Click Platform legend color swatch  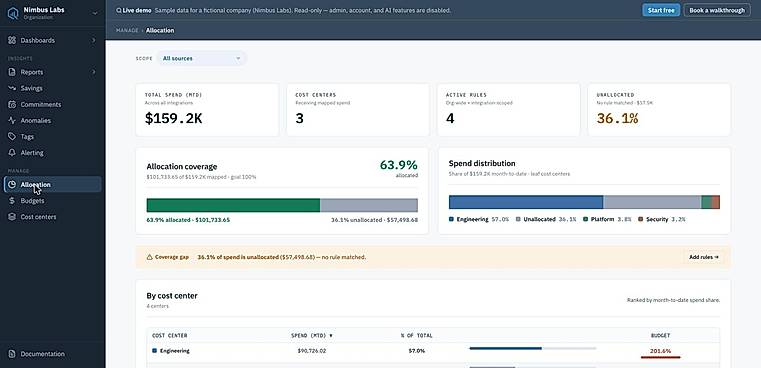point(585,219)
